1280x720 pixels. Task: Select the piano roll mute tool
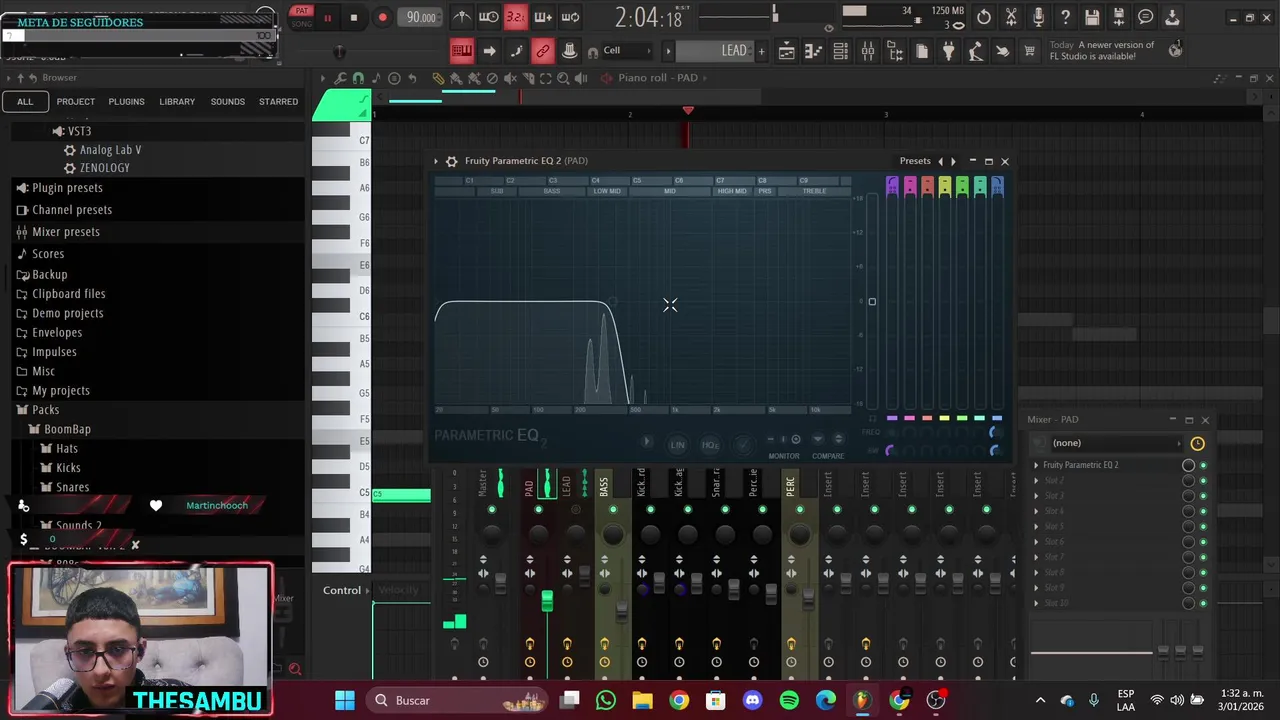[510, 78]
